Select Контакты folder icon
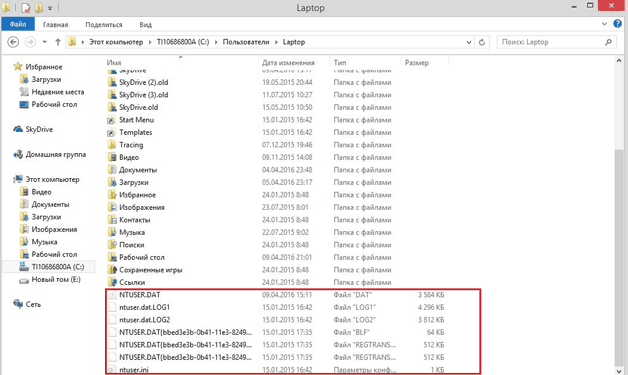This screenshot has height=375, width=628. [x=112, y=220]
